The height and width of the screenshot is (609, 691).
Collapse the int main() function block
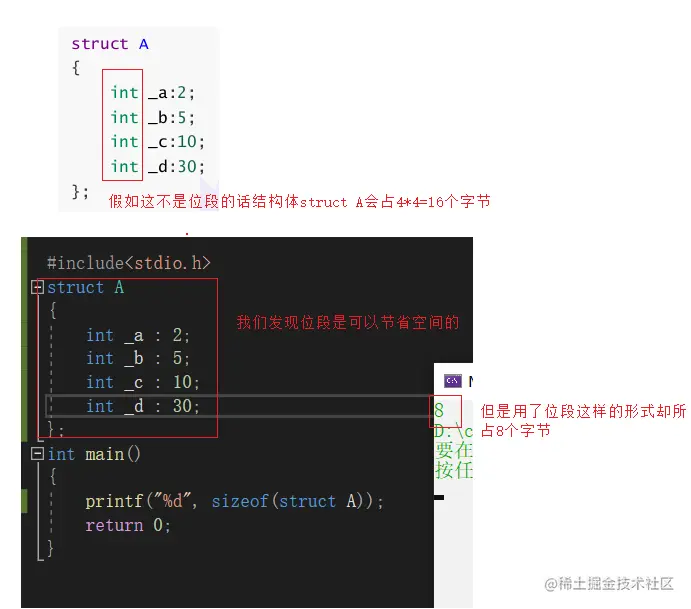click(x=37, y=453)
